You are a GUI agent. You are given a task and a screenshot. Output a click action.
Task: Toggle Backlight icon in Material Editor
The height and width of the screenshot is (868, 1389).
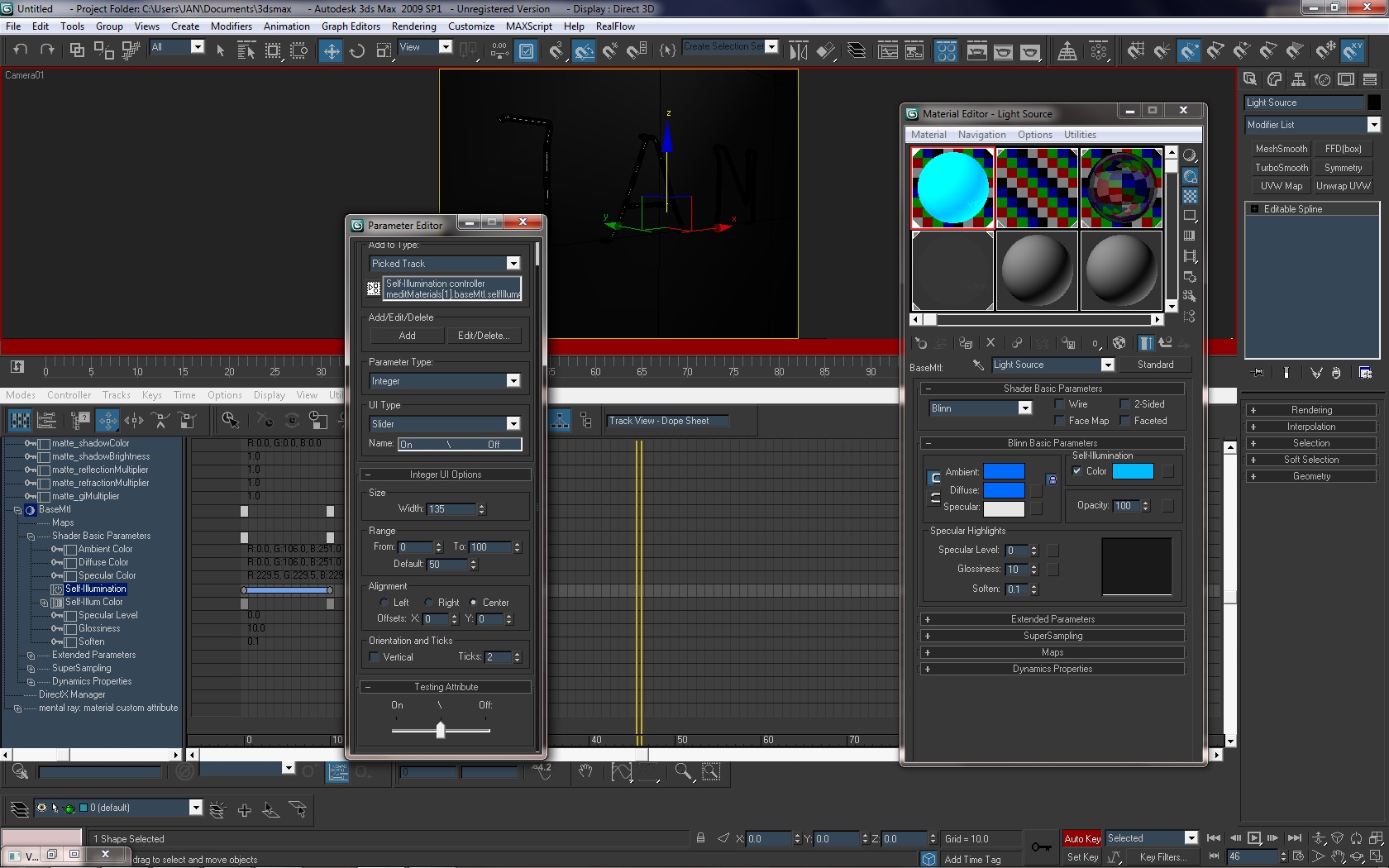1190,176
